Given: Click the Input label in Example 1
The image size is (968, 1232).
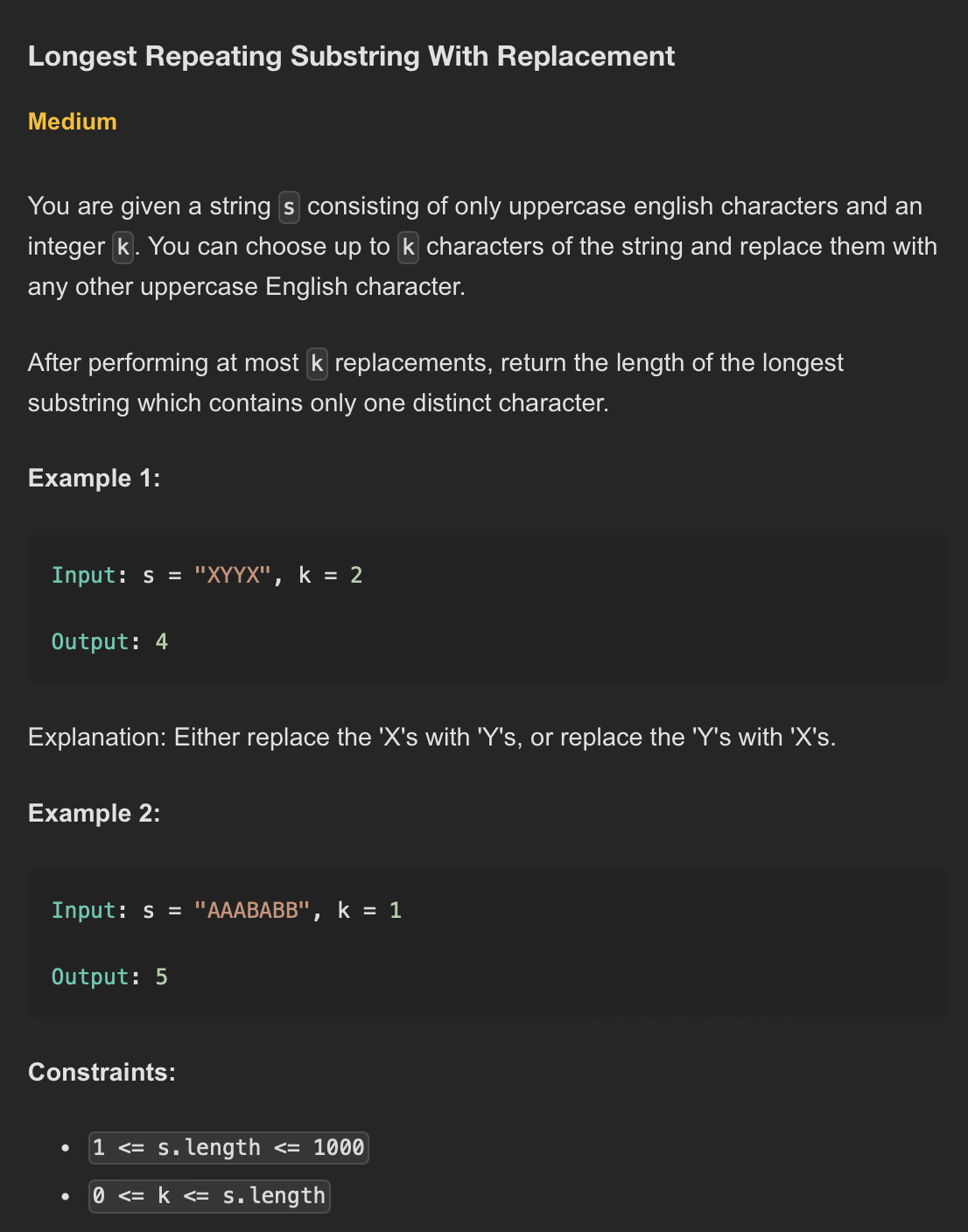Looking at the screenshot, I should click(x=84, y=576).
